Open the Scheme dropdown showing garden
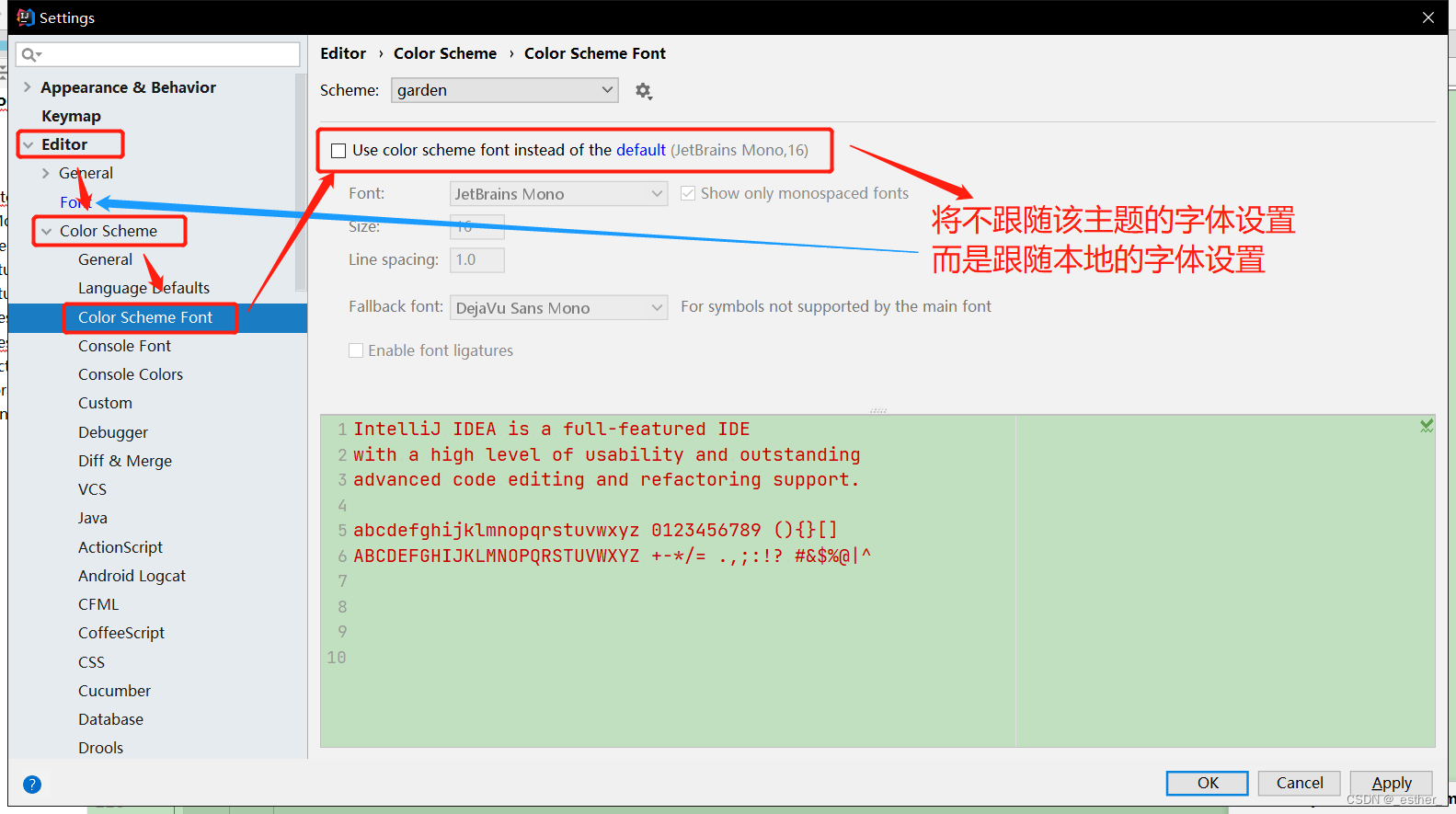This screenshot has height=814, width=1456. coord(505,90)
